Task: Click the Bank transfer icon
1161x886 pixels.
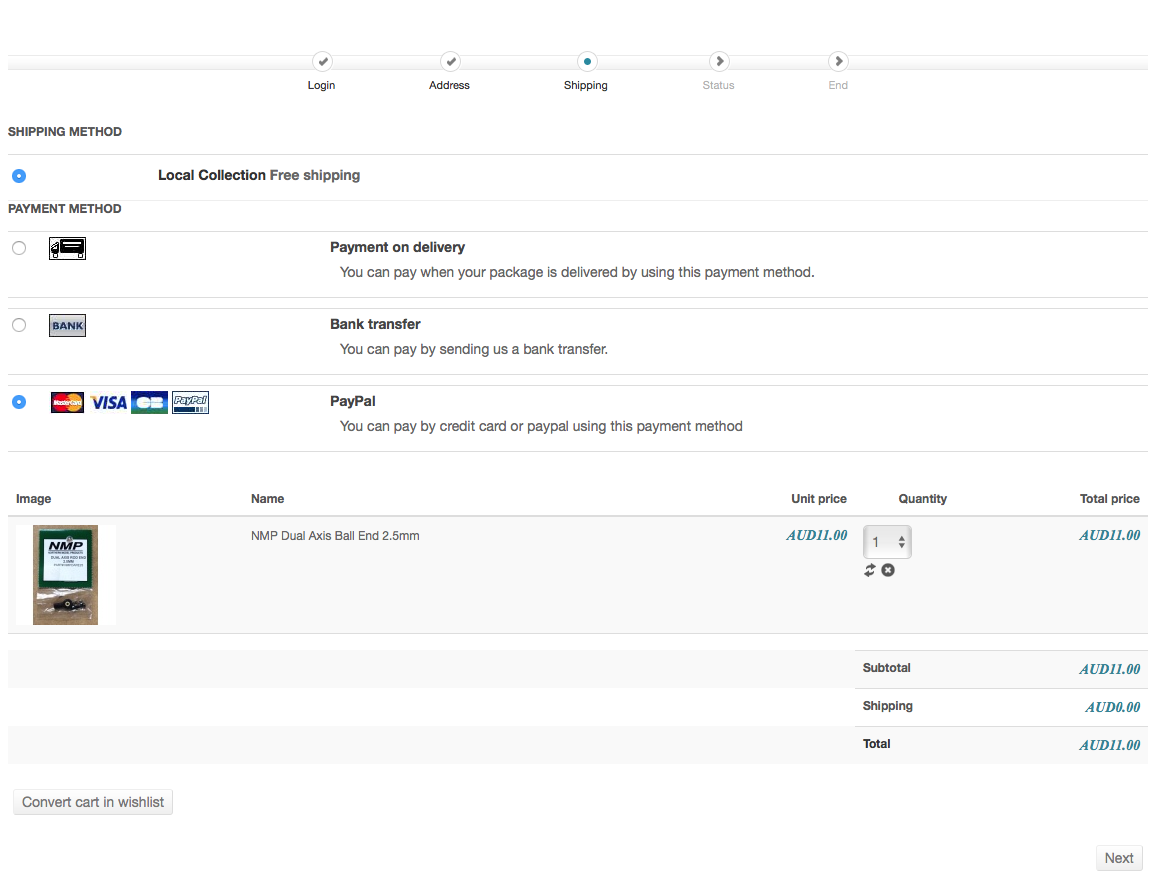Action: (x=67, y=325)
